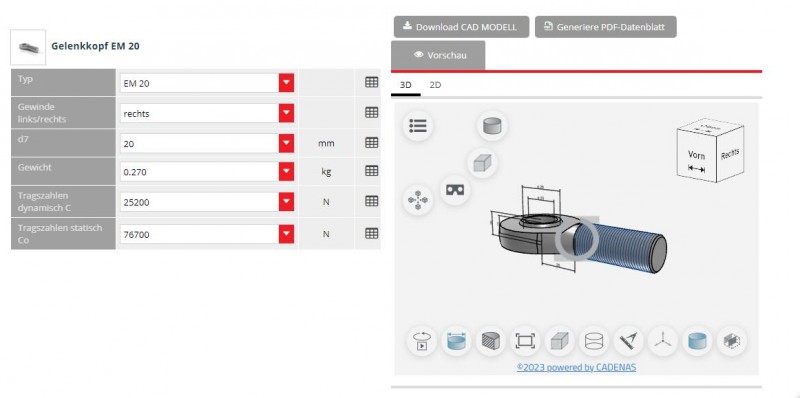Viewport: 800px width, 398px height.
Task: Click the Vorn face of orientation cube
Action: (696, 156)
